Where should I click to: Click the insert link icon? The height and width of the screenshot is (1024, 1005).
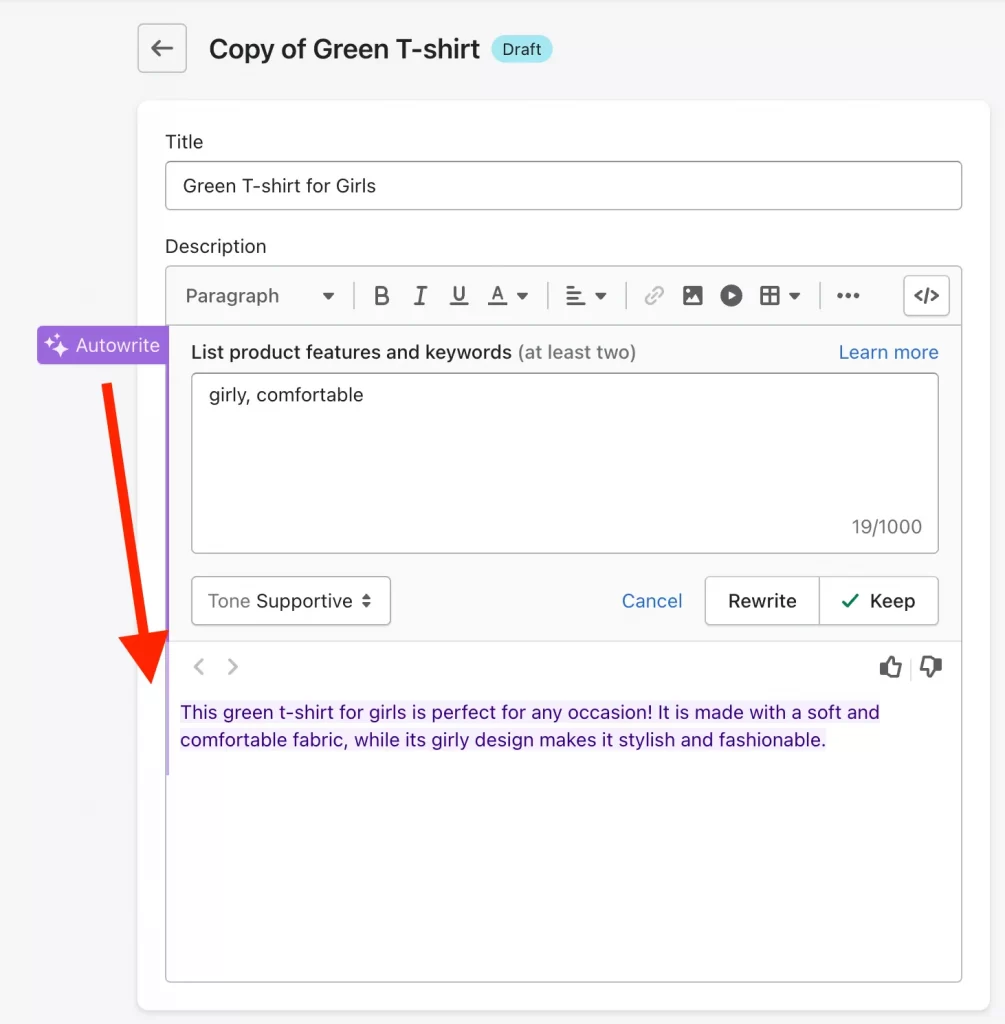[x=654, y=296]
